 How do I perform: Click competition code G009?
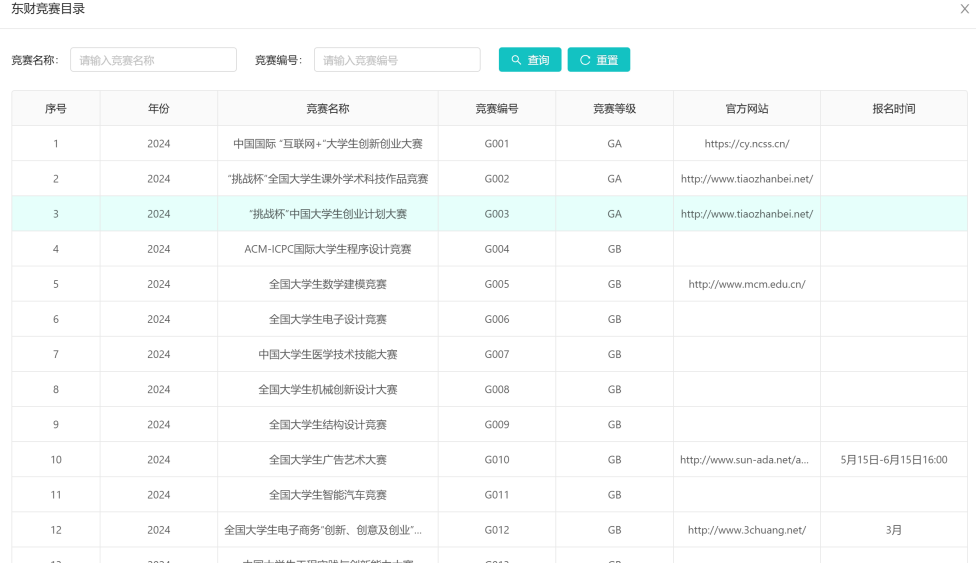[x=497, y=425]
